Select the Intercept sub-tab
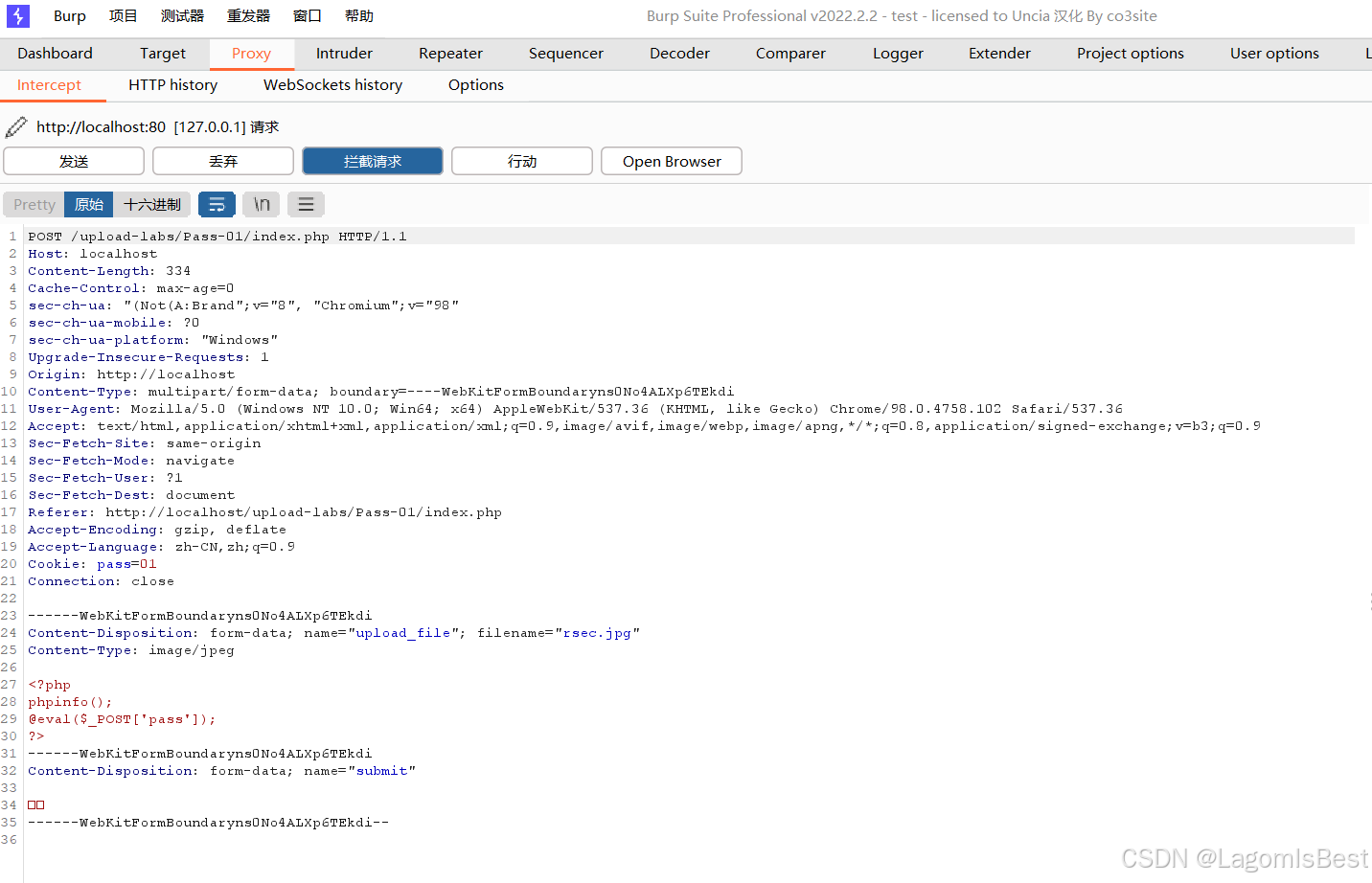This screenshot has width=1372, height=883. point(49,85)
